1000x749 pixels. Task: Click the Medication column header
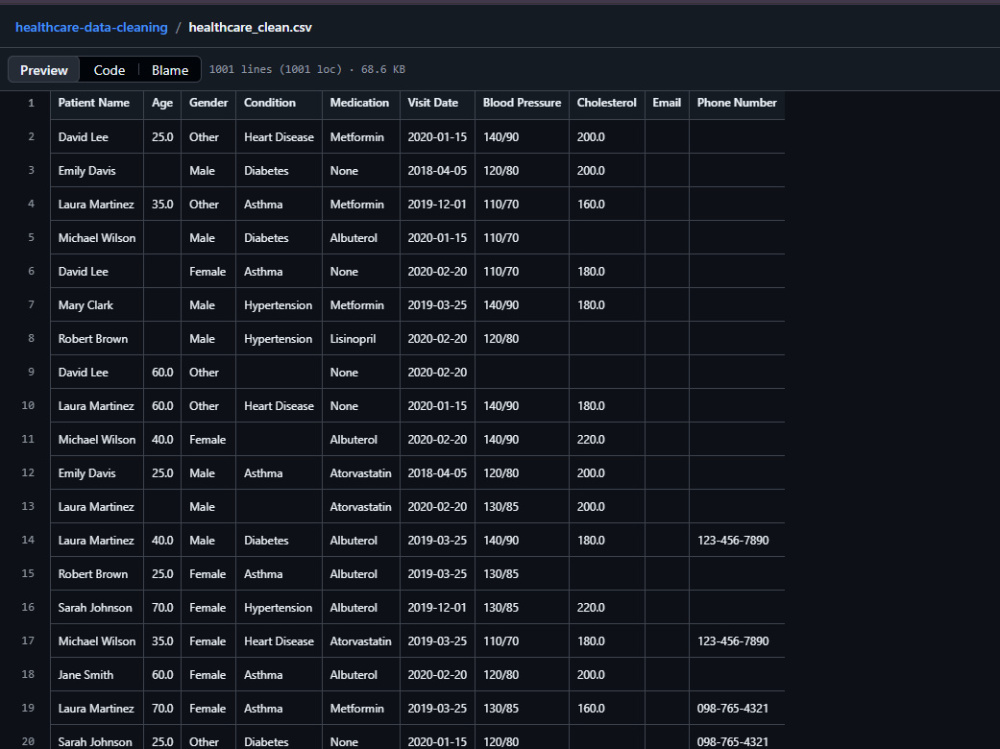(x=359, y=103)
